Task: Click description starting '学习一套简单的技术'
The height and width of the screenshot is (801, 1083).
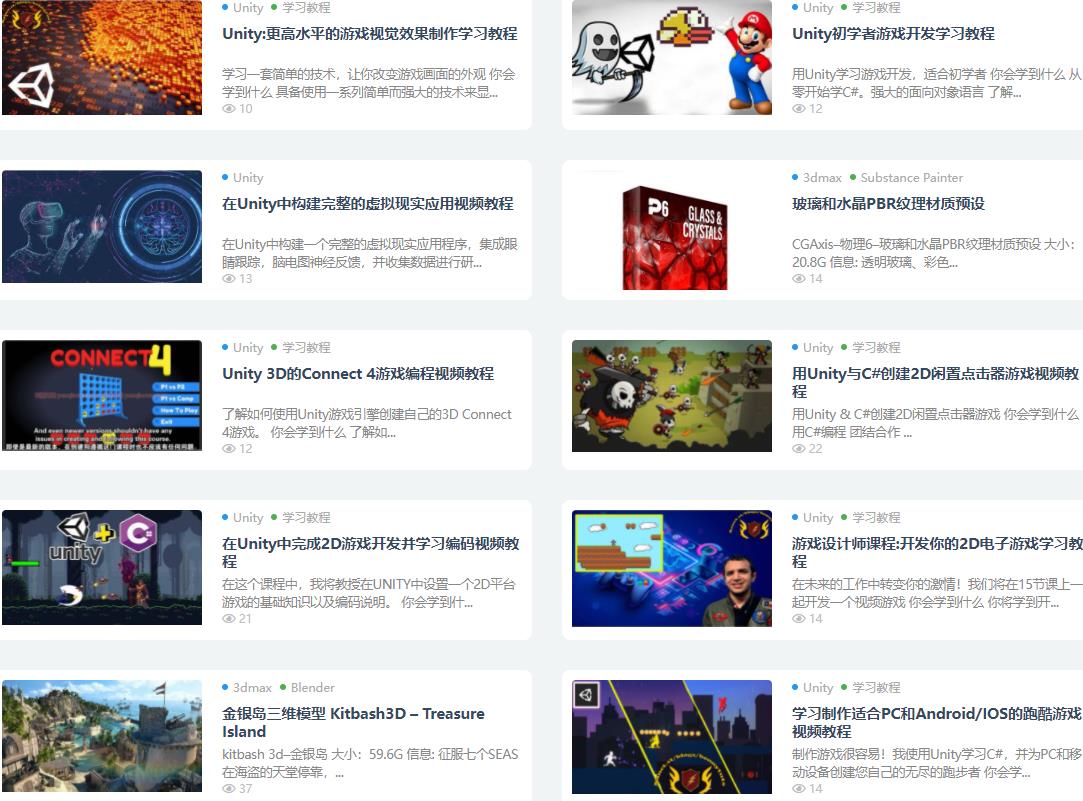Action: 368,84
